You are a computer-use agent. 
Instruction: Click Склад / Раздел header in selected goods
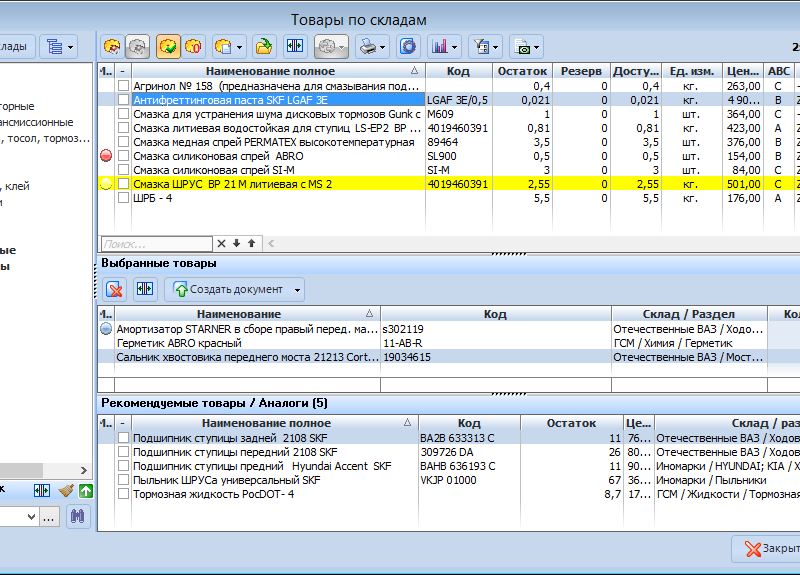[689, 314]
